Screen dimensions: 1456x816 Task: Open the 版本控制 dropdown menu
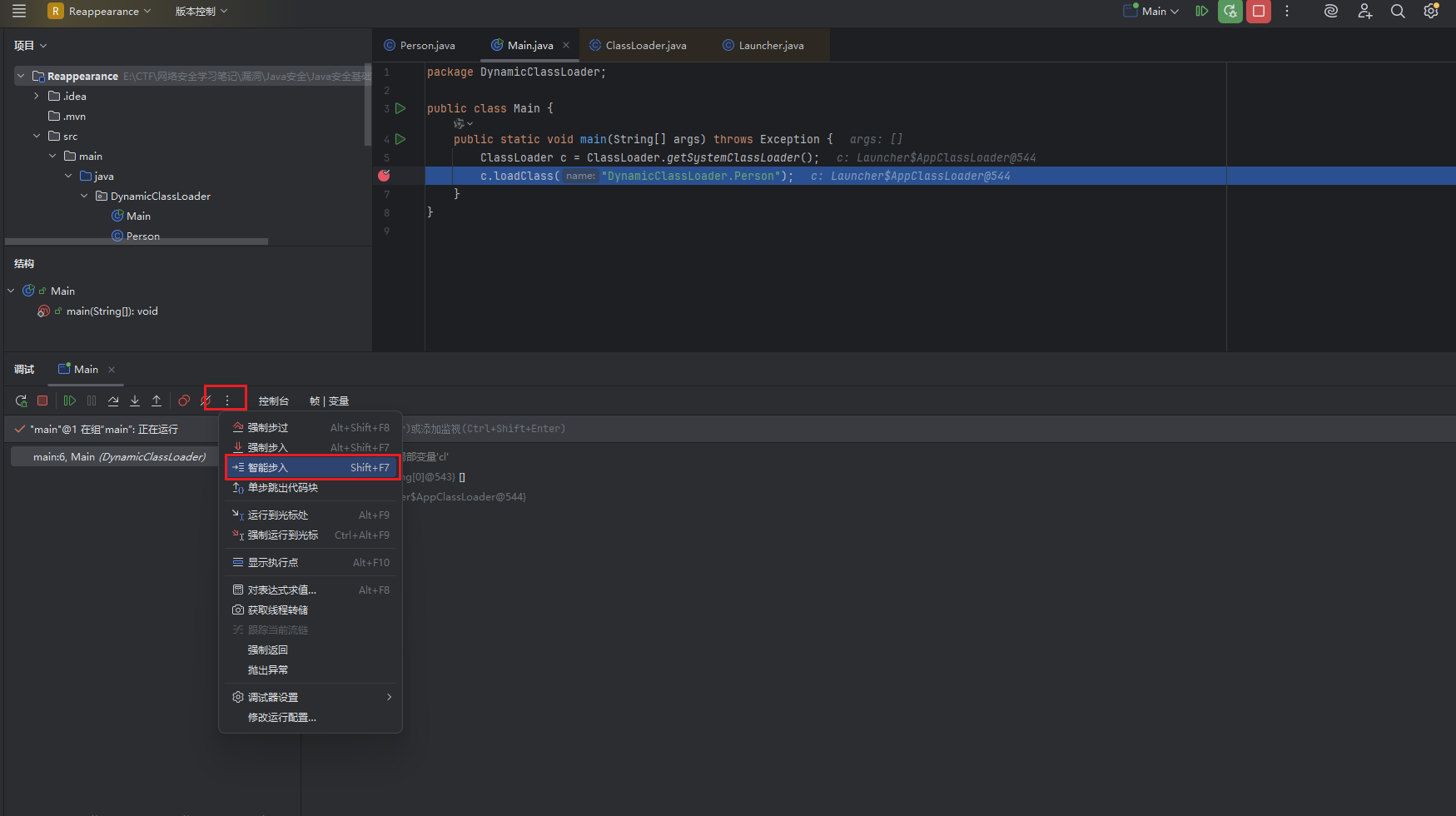coord(201,12)
